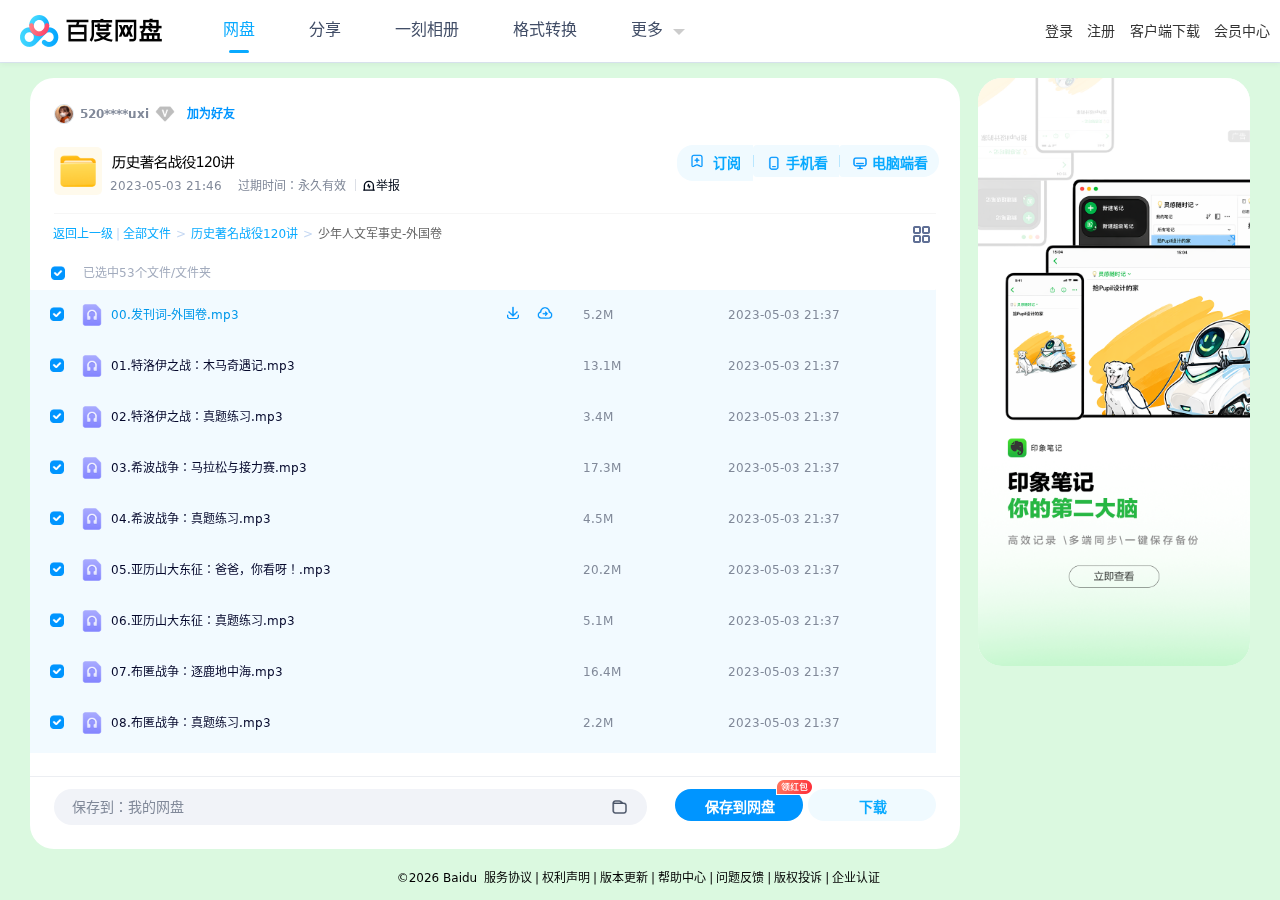Click the 下载 button
The image size is (1280, 900).
873,806
